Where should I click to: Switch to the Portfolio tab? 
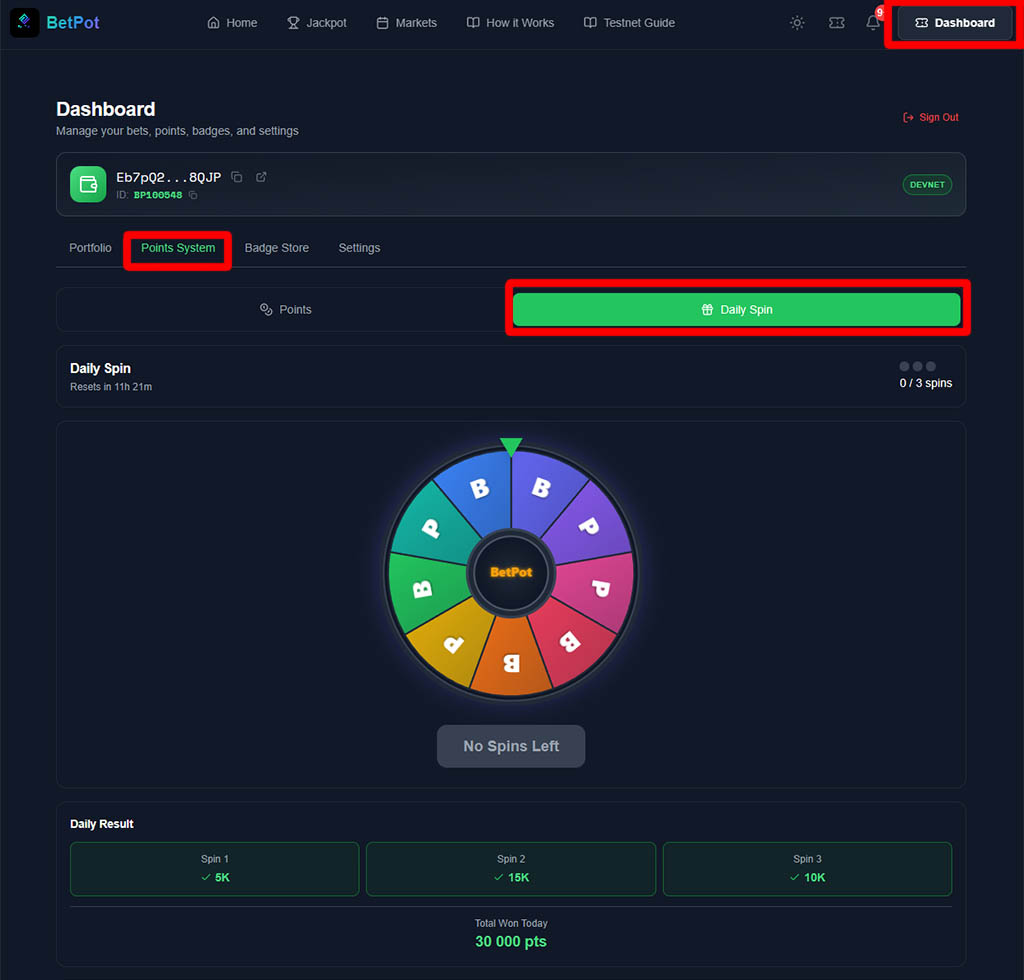click(90, 248)
